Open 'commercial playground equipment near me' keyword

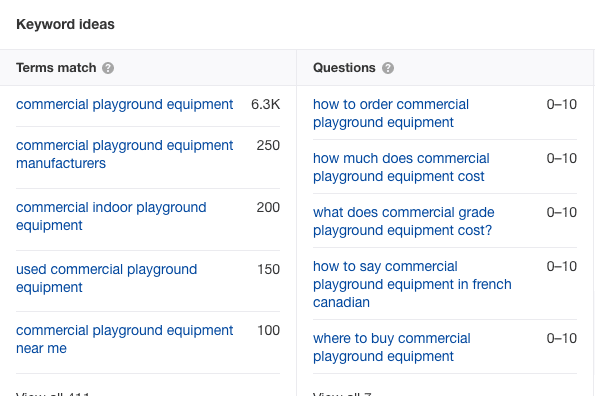pyautogui.click(x=124, y=339)
